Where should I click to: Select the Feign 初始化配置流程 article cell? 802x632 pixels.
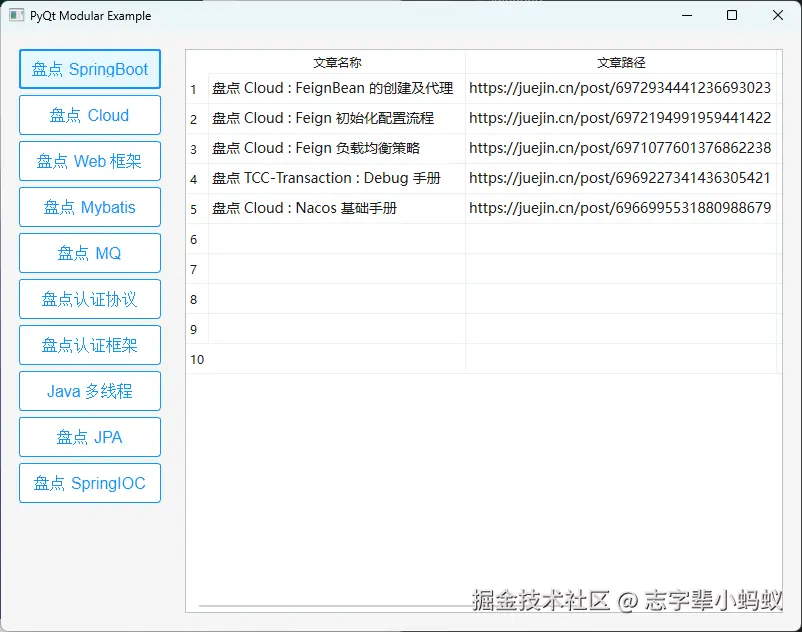[x=337, y=119]
